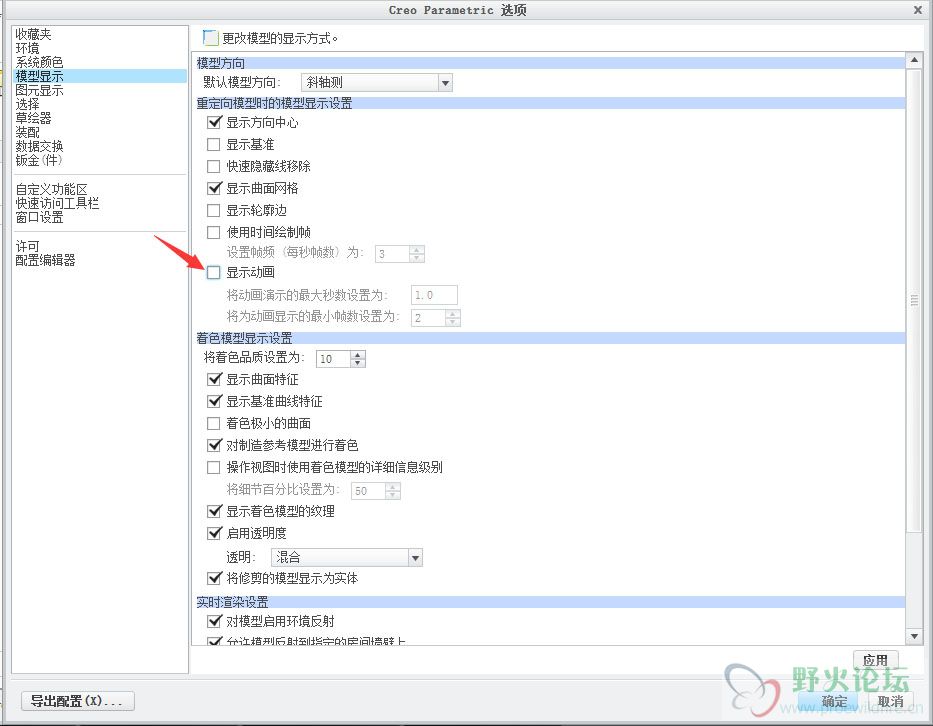
Task: Switch to 图元显示 category
Action: (39, 90)
